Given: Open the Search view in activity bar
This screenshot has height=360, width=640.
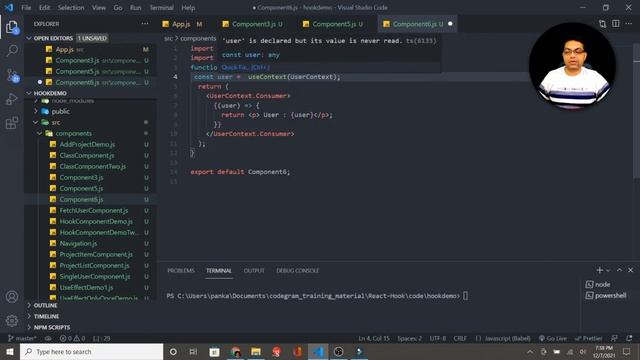Looking at the screenshot, I should tap(12, 51).
